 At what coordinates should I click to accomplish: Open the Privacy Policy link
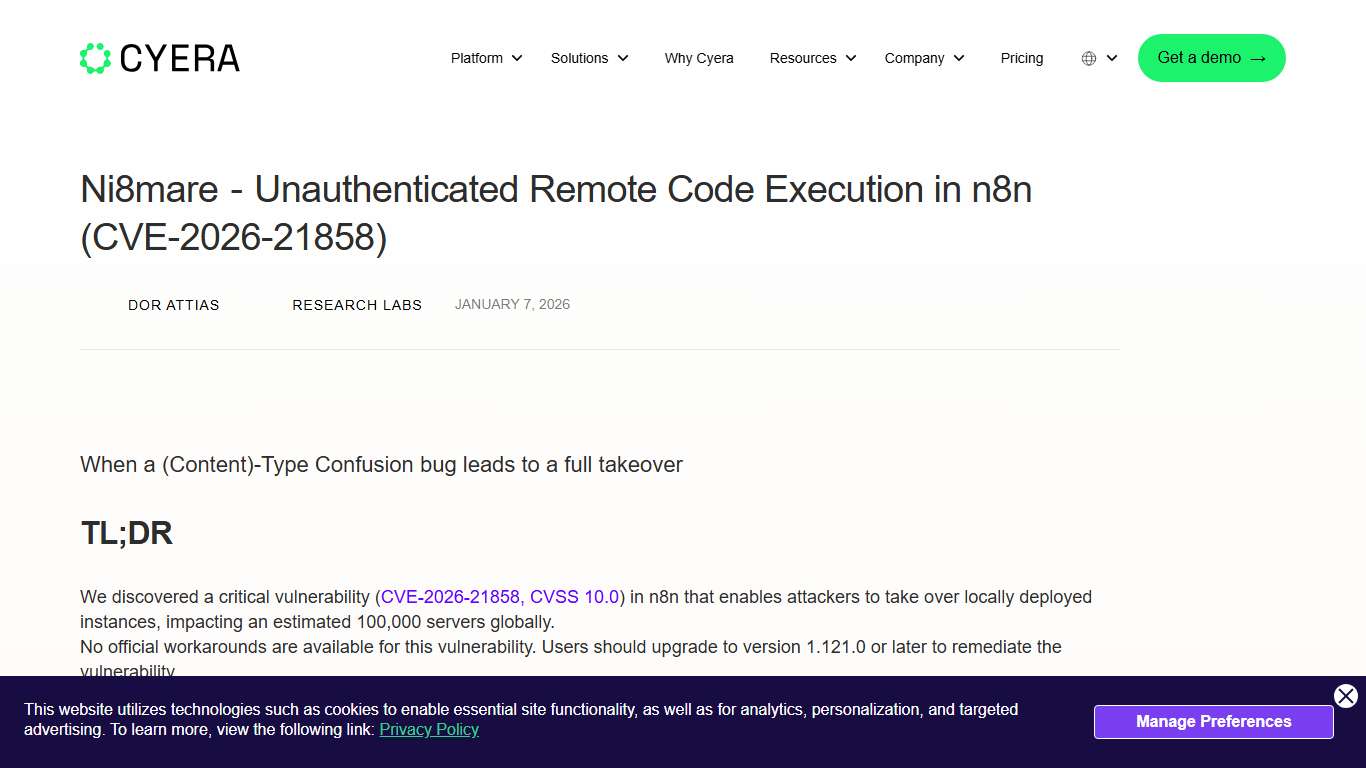(x=429, y=729)
